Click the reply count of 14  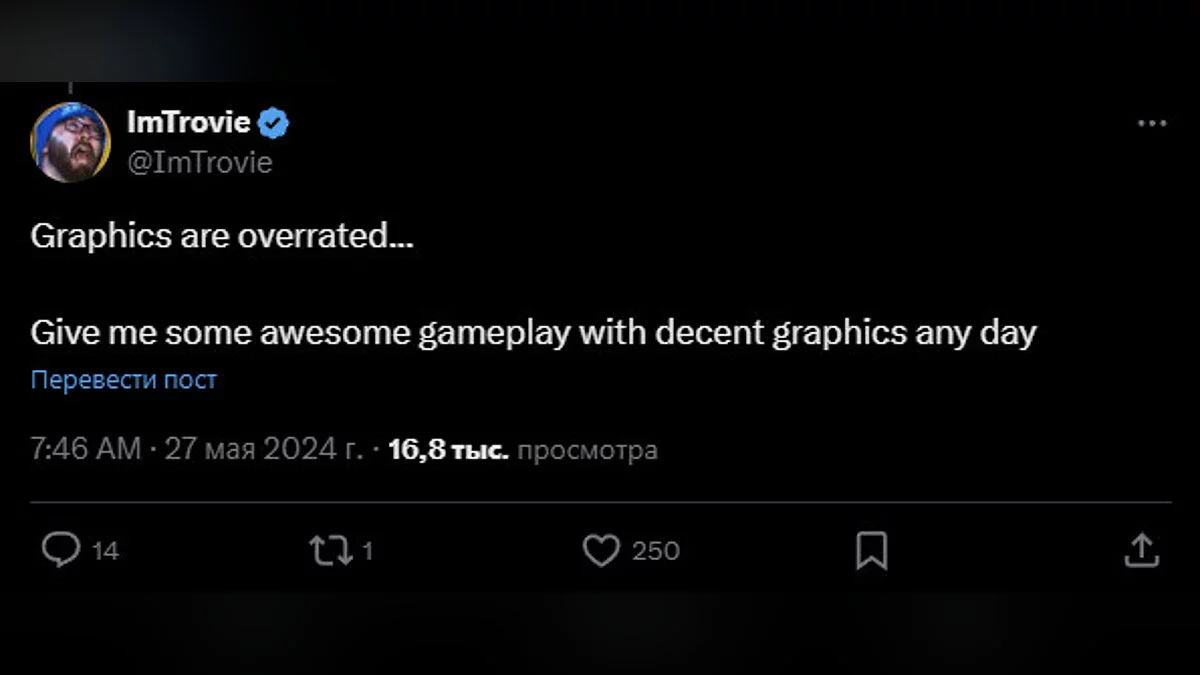[105, 551]
